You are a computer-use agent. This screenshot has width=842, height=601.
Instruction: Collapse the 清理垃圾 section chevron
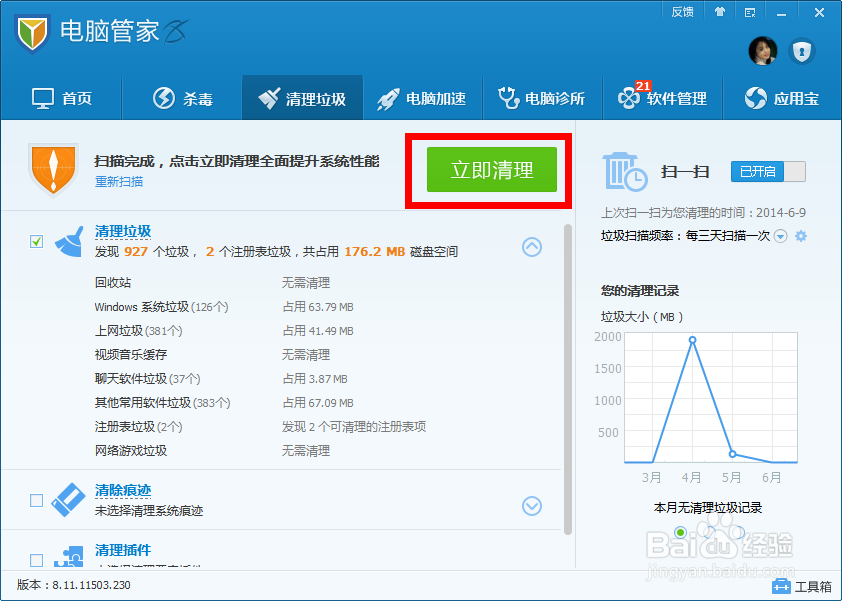(x=532, y=247)
